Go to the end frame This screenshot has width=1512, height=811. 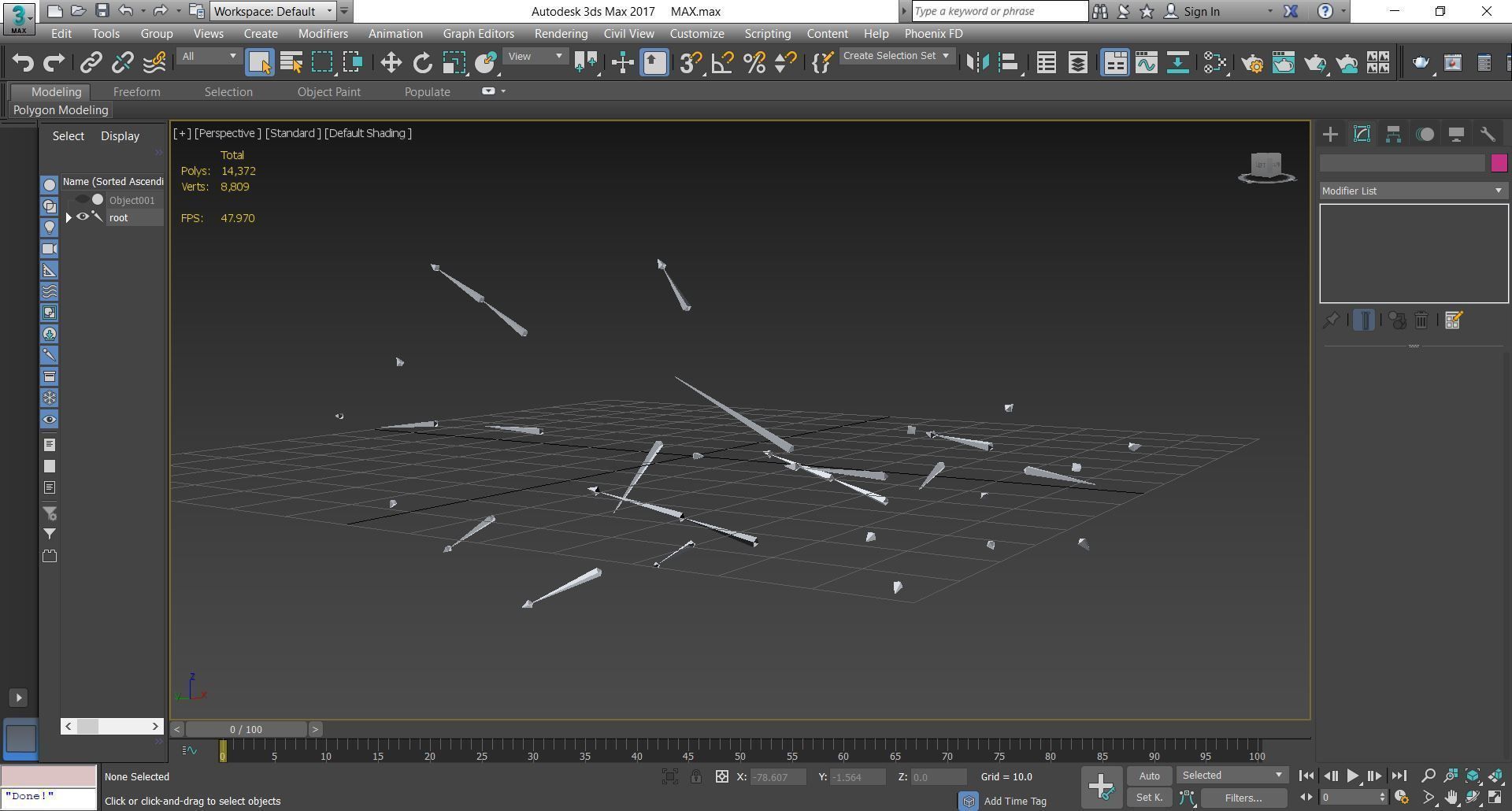(1399, 776)
